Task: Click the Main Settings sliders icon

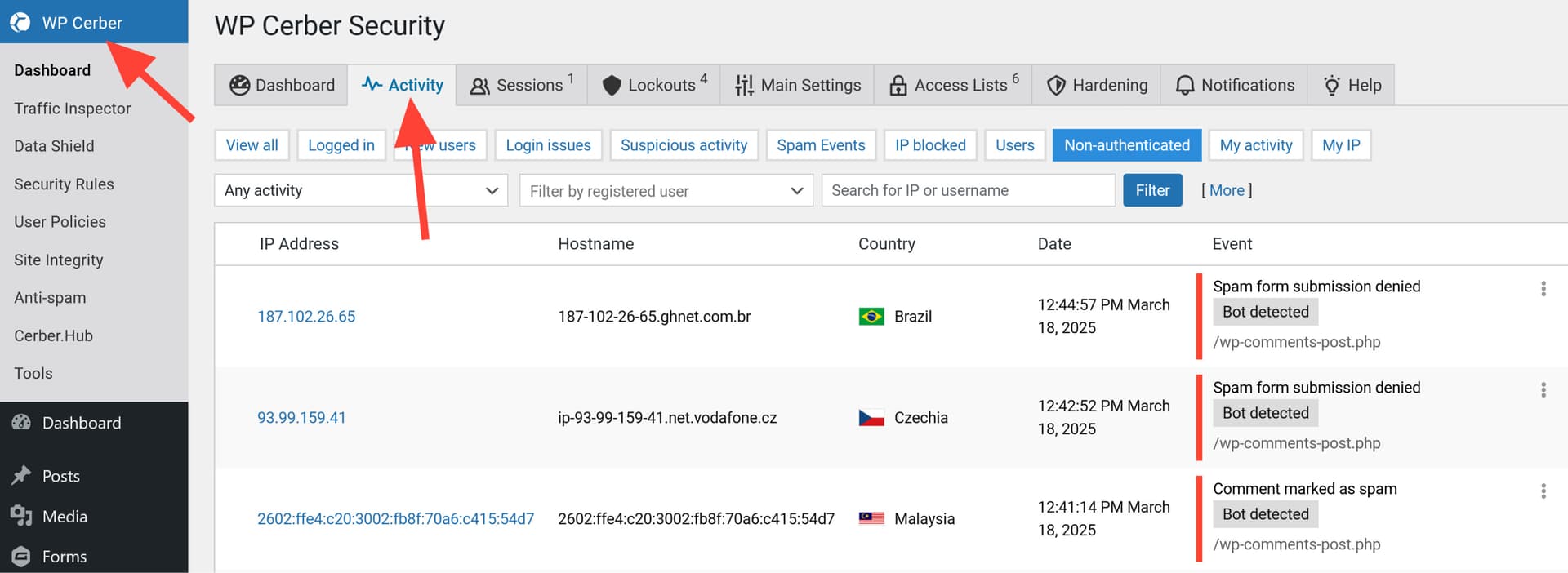Action: [743, 86]
